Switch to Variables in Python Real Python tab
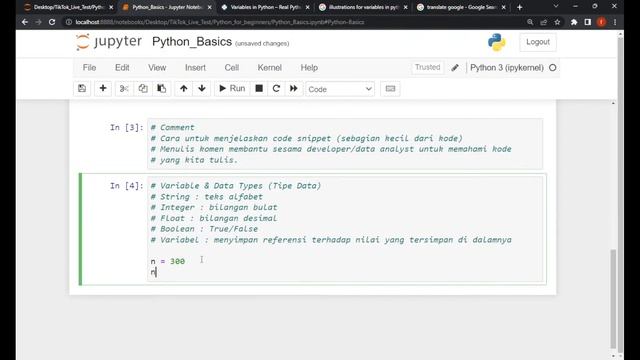The width and height of the screenshot is (640, 360). [x=266, y=7]
